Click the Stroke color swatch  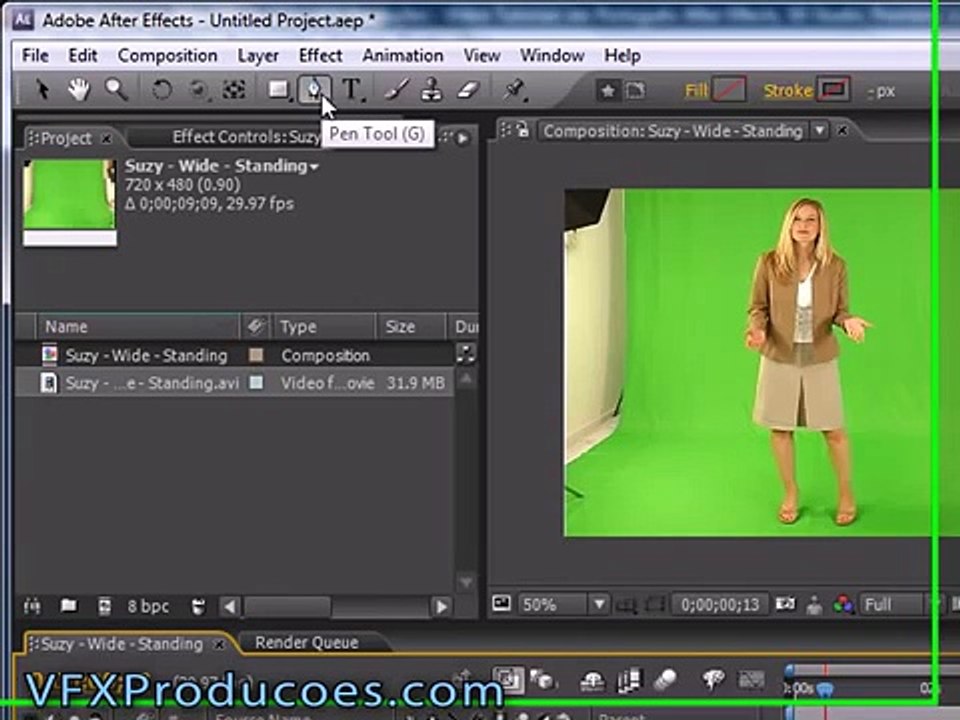[834, 90]
